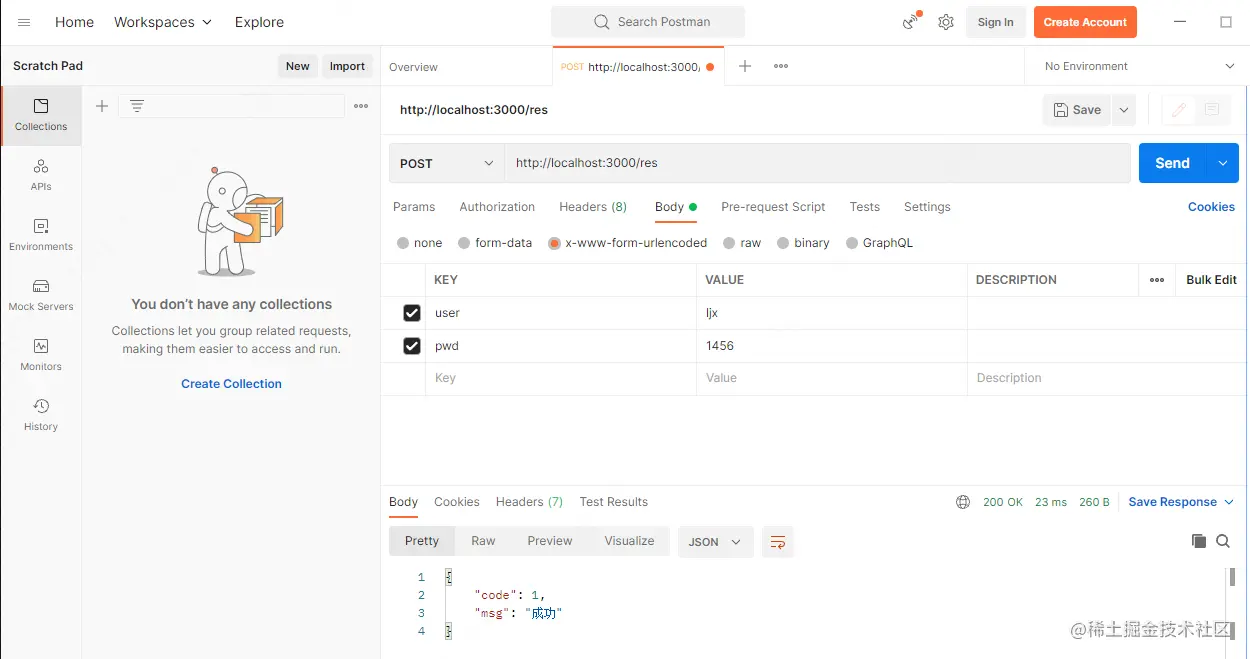Add a new request tab with plus icon

(x=745, y=66)
